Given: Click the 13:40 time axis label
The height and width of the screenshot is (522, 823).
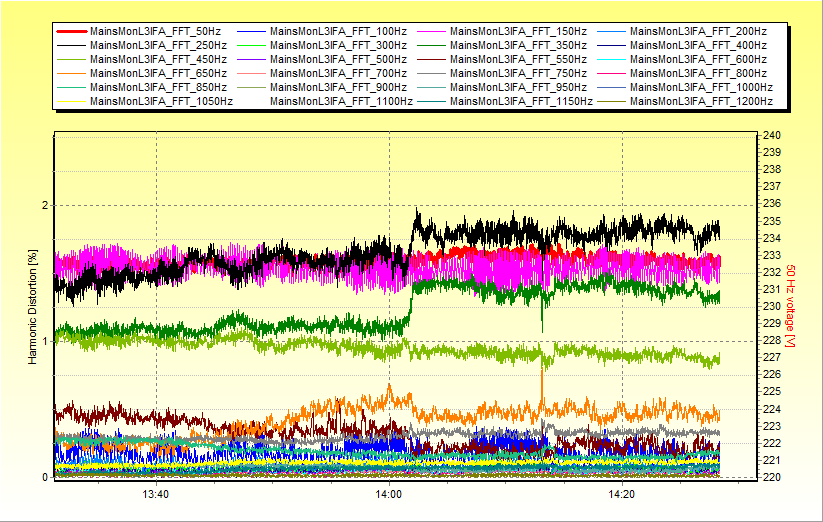Looking at the screenshot, I should [x=155, y=494].
